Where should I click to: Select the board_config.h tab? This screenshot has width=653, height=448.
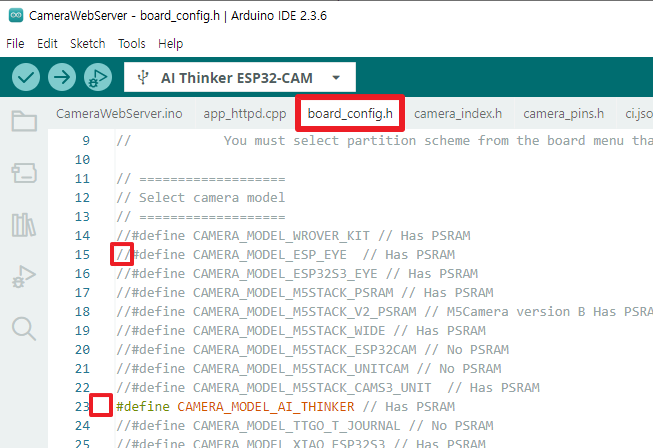pos(350,114)
